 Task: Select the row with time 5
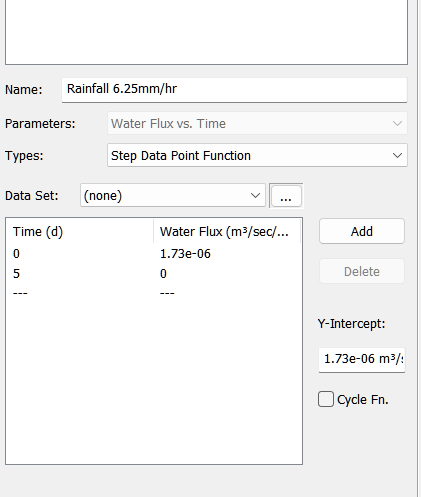click(154, 274)
